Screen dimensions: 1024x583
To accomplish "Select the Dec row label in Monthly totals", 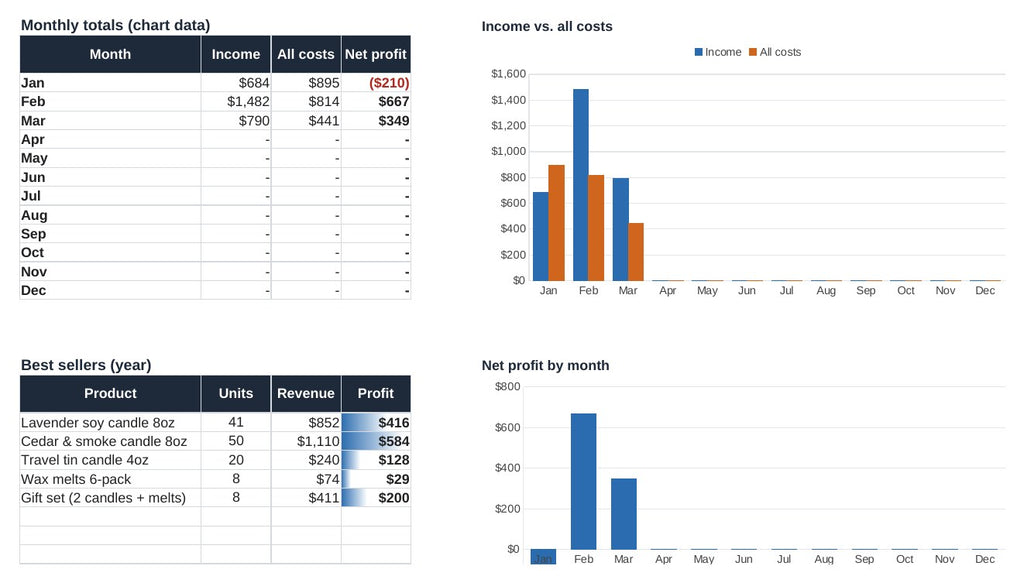I will [x=110, y=291].
